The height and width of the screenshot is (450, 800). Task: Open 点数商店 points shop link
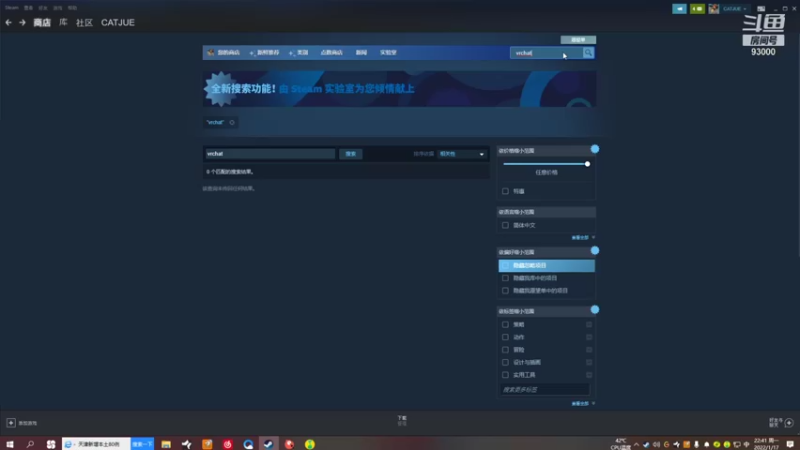[331, 53]
